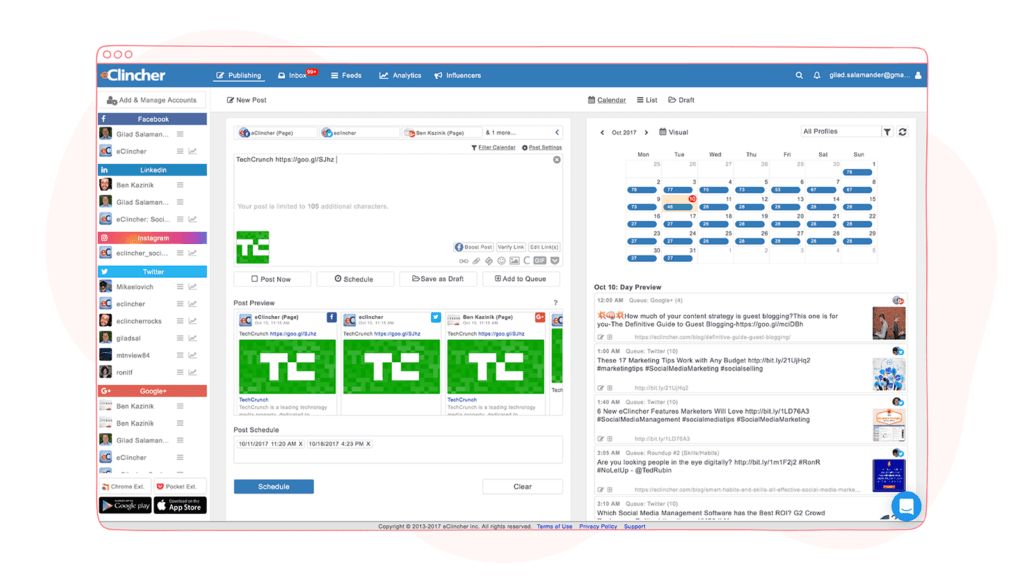Collapse the LinkedIn accounts section header
Image resolution: width=1024 pixels, height=576 pixels.
tap(152, 170)
